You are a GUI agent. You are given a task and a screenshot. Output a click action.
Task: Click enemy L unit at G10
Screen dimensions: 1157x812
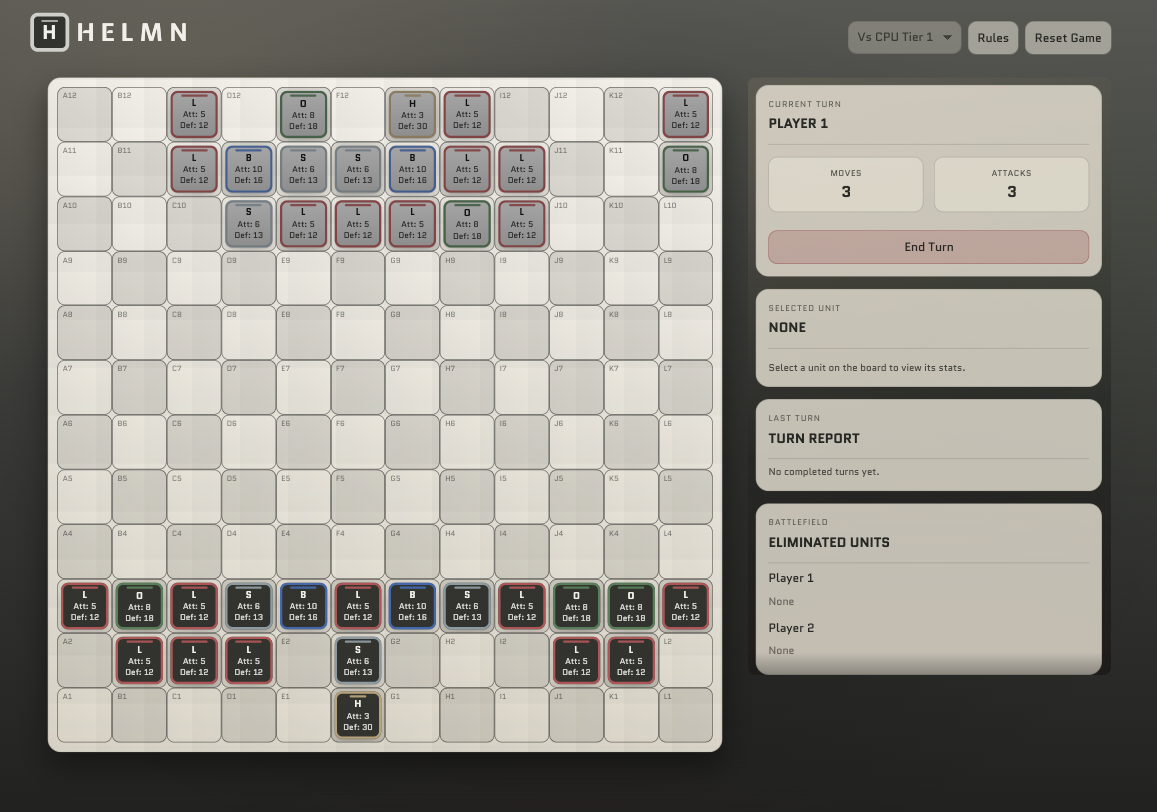click(x=412, y=224)
